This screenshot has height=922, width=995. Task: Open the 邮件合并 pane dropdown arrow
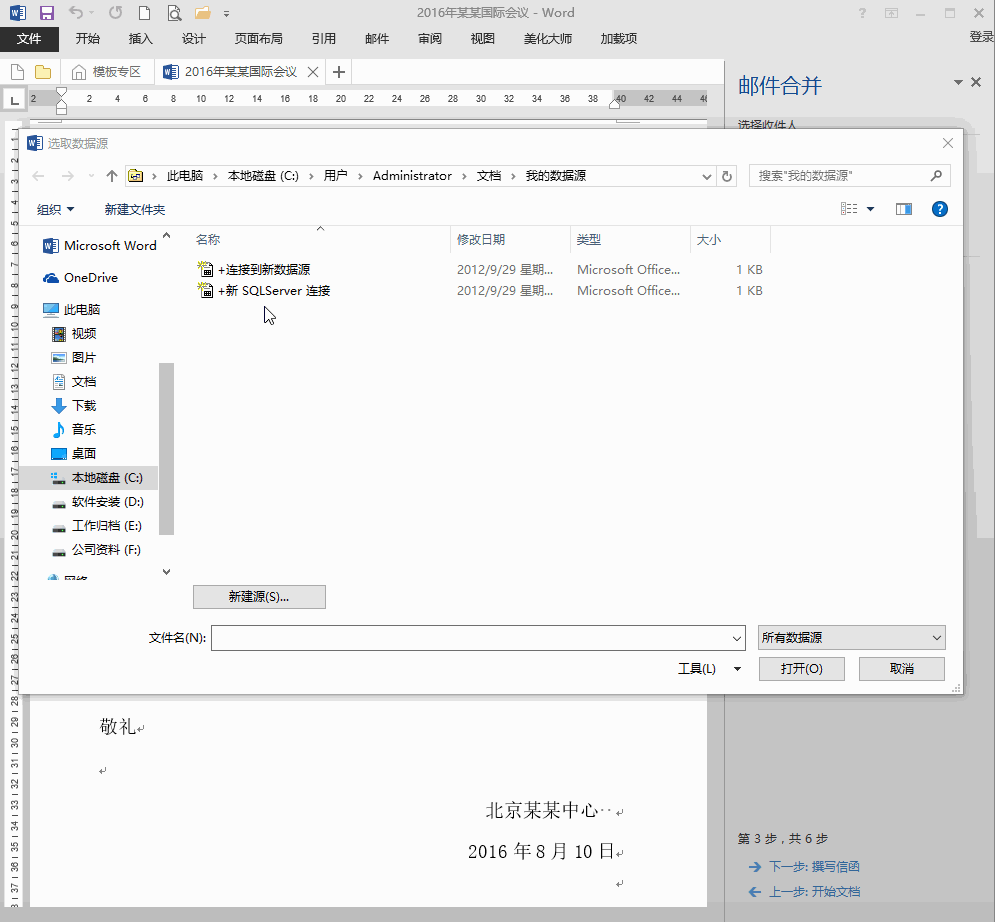957,81
